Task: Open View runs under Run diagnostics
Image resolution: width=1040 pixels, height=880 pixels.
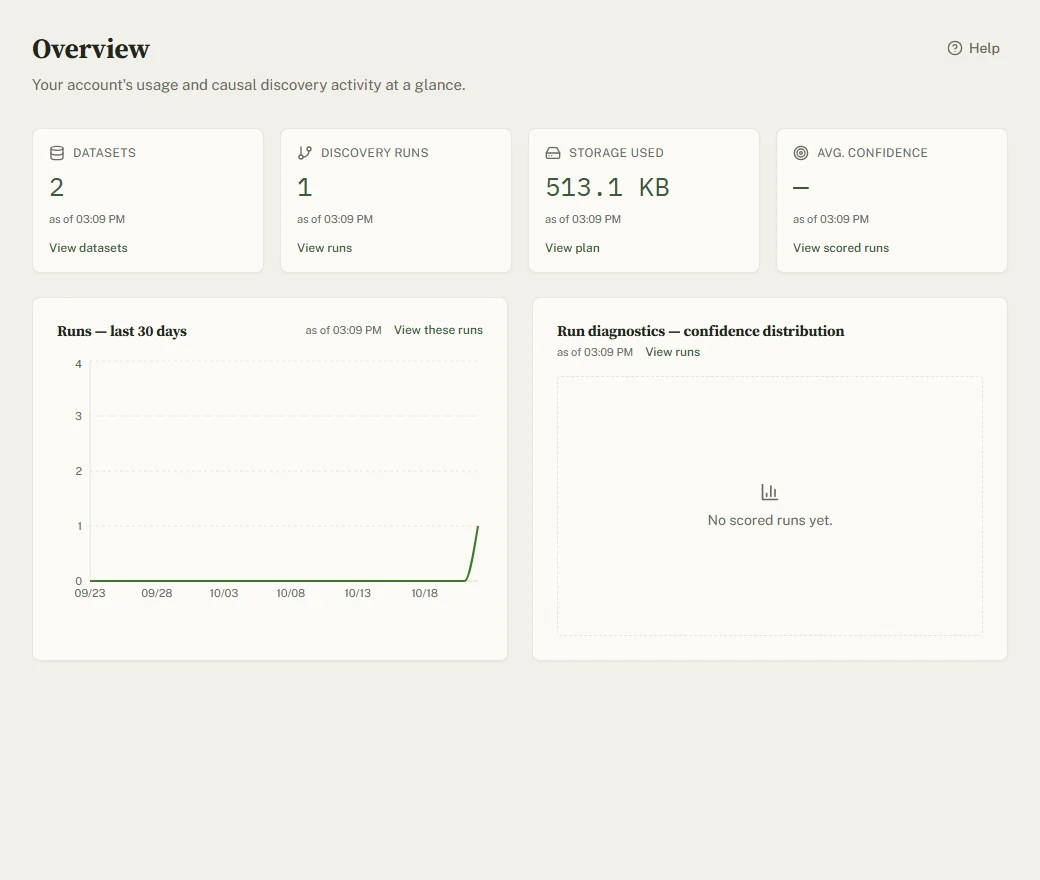Action: (x=673, y=352)
